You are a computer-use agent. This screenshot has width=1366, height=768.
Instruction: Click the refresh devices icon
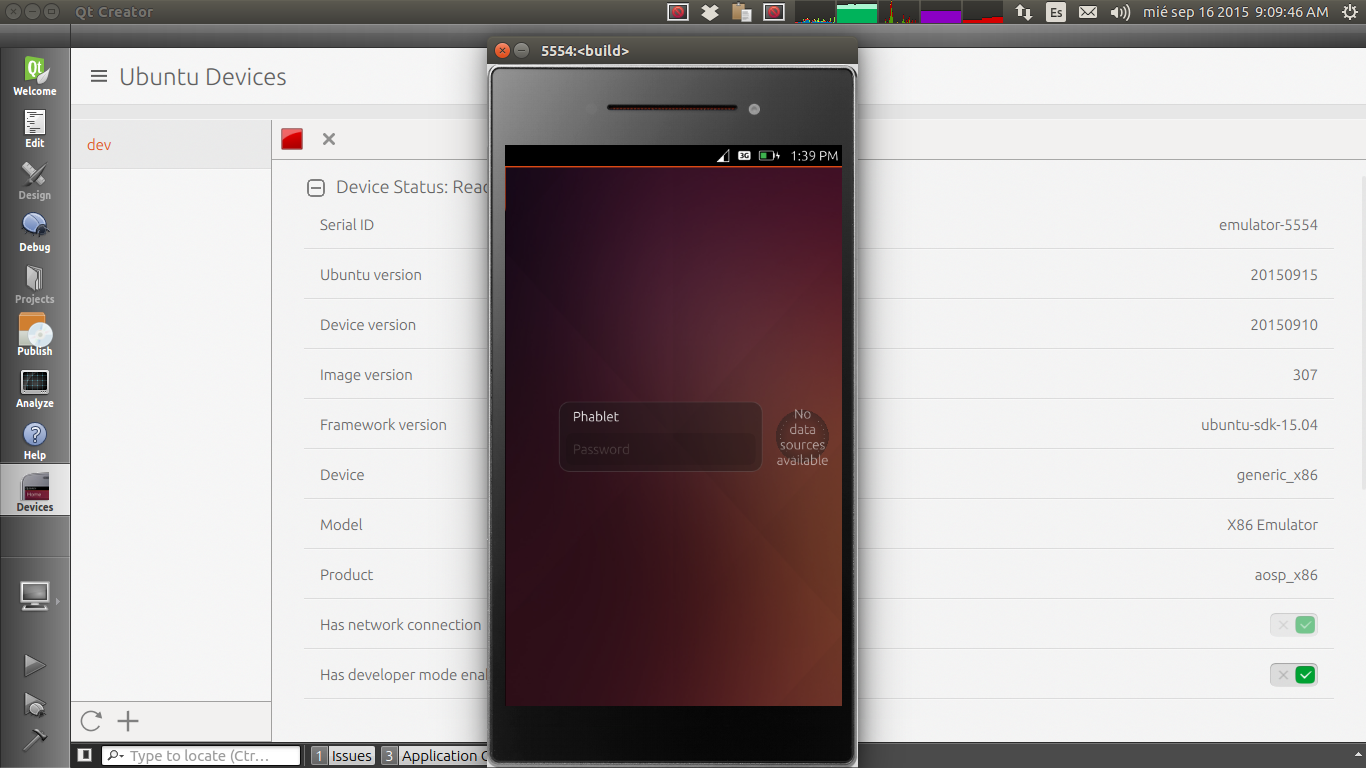pyautogui.click(x=91, y=721)
